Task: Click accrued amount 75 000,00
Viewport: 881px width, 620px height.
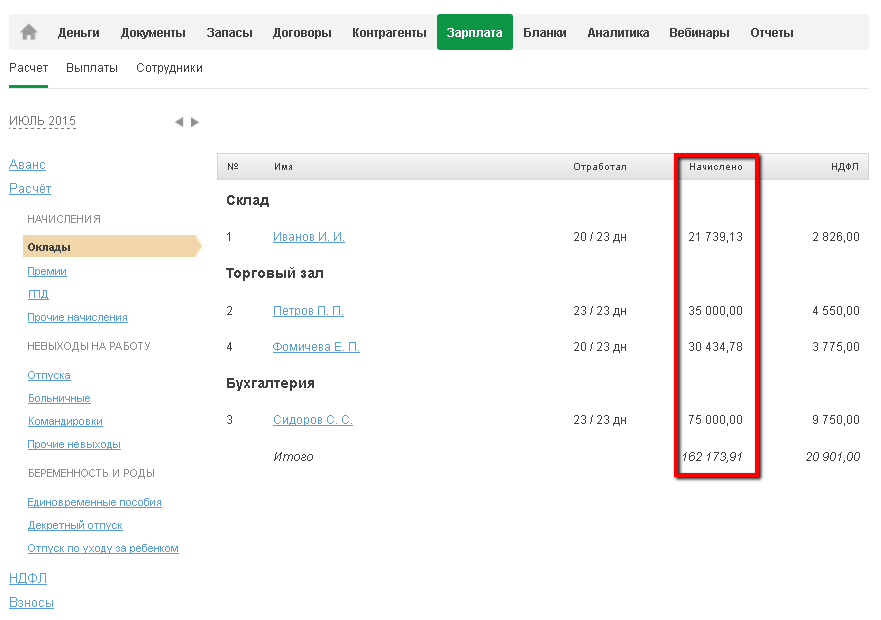Action: coord(715,420)
